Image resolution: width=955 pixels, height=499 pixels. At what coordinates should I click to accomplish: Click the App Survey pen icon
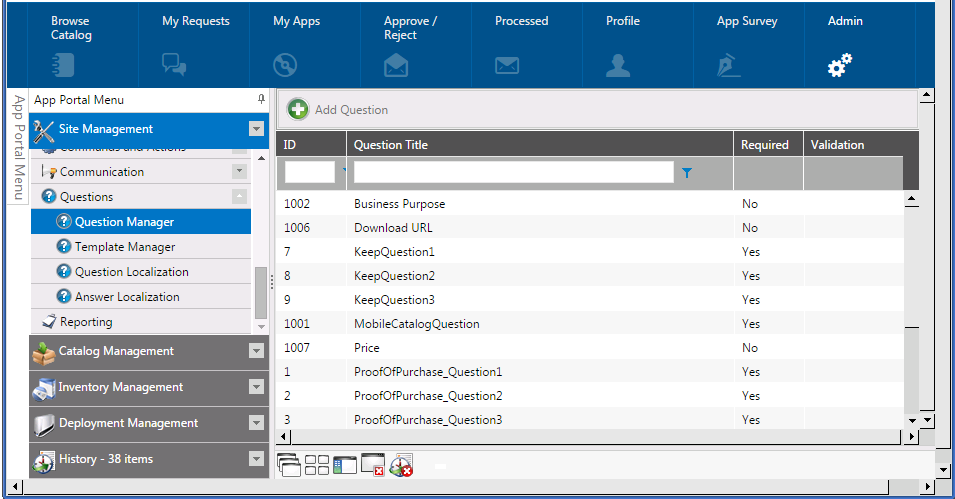point(729,66)
